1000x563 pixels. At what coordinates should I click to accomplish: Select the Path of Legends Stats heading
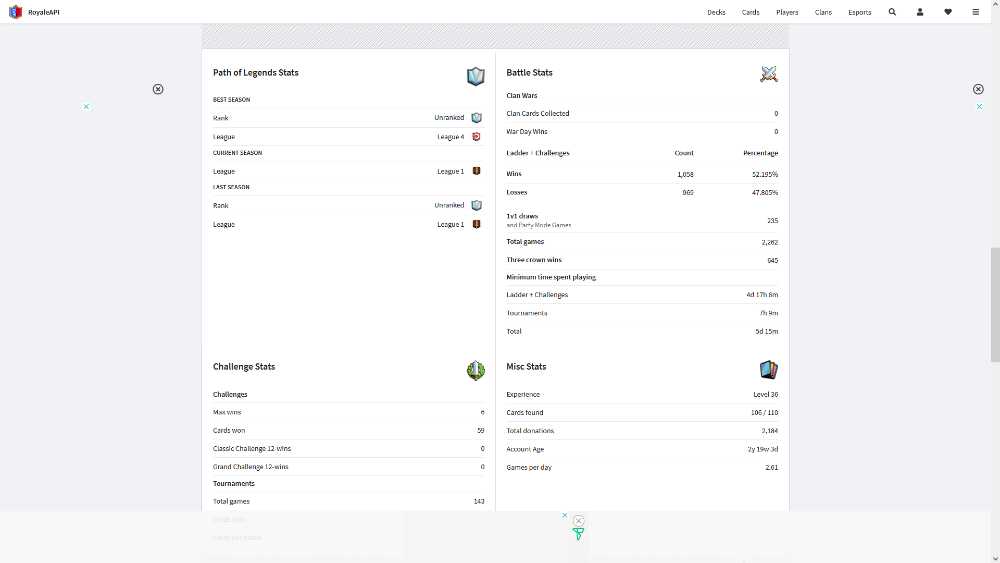coord(256,73)
